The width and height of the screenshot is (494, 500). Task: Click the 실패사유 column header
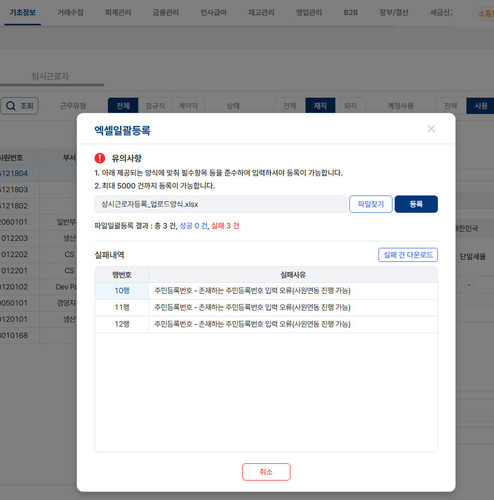pyautogui.click(x=293, y=275)
